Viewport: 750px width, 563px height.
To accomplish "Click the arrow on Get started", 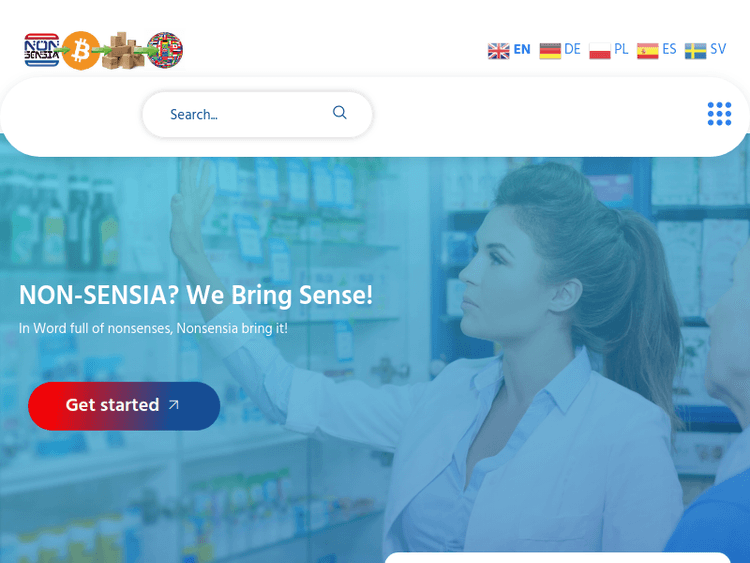I will (174, 405).
